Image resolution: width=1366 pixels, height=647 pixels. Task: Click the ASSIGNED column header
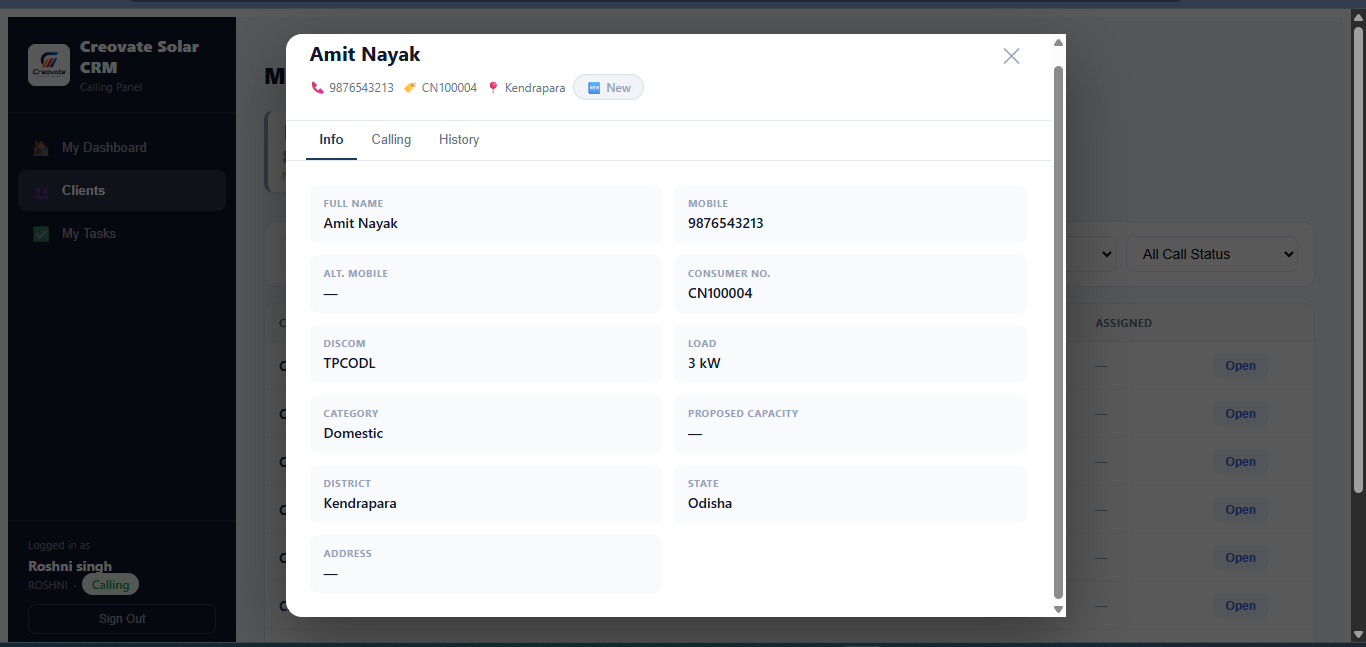(x=1124, y=324)
